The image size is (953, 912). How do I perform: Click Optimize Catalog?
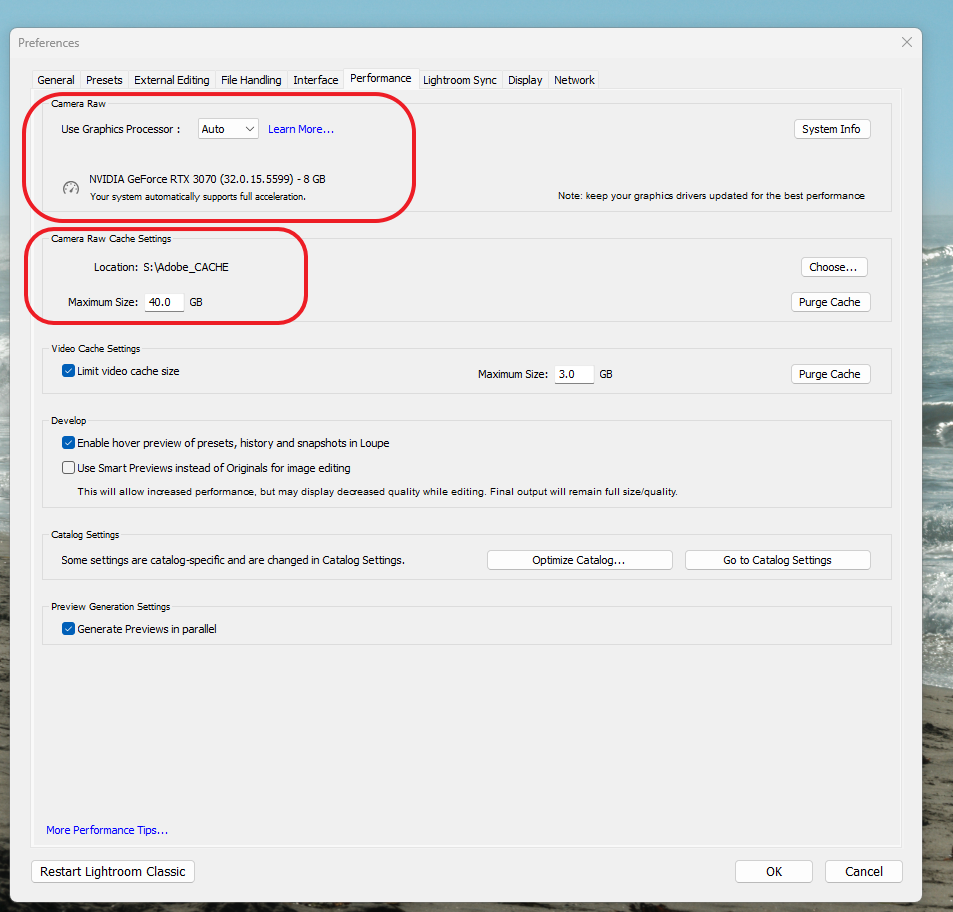579,559
